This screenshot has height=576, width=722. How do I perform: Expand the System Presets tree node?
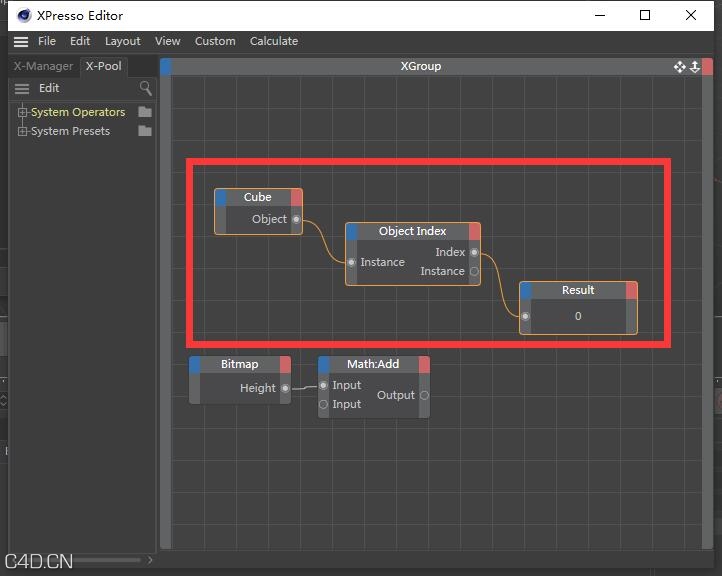(22, 131)
